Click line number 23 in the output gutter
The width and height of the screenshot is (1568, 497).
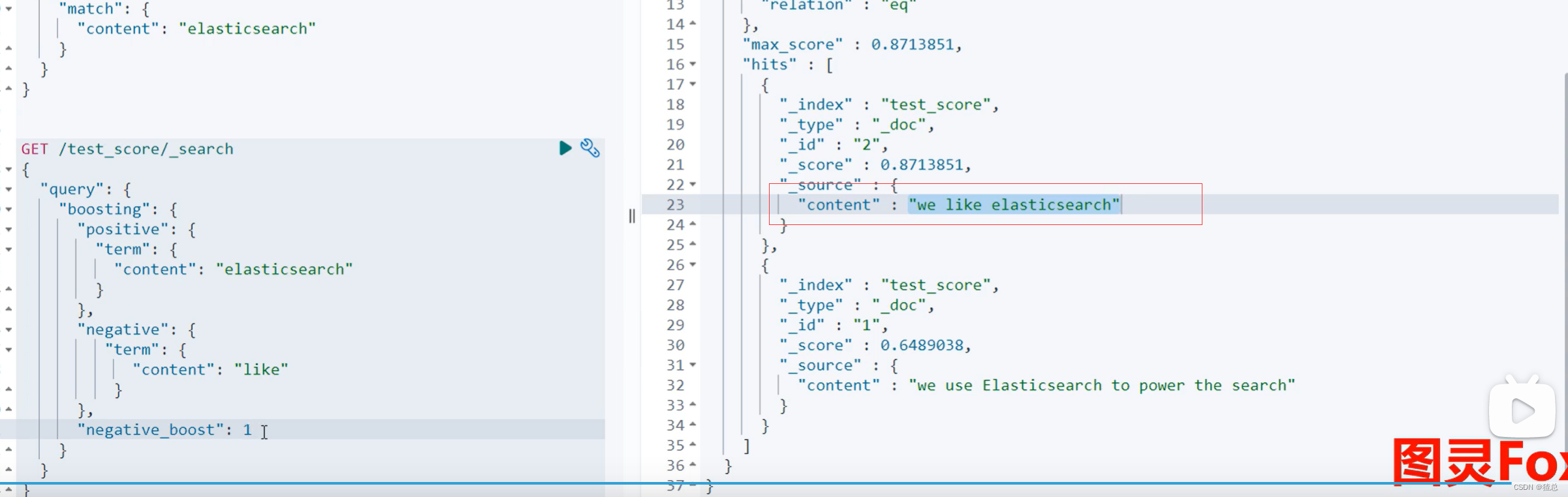(x=675, y=205)
